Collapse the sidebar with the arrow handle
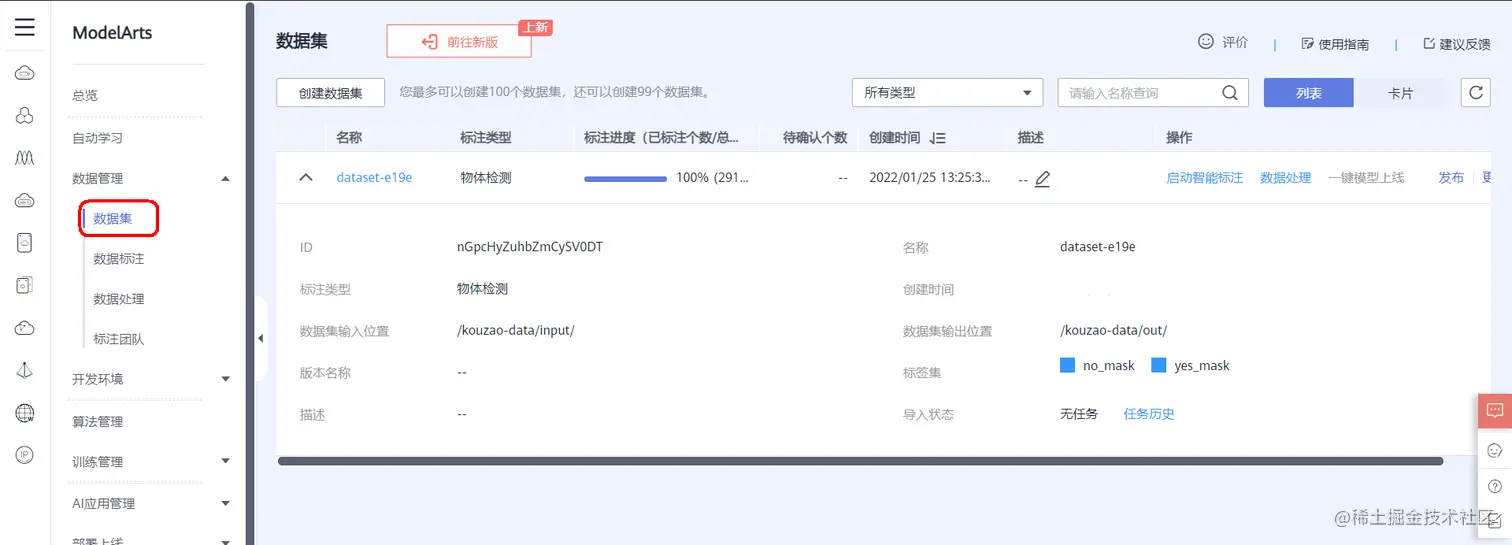1512x545 pixels. point(260,339)
